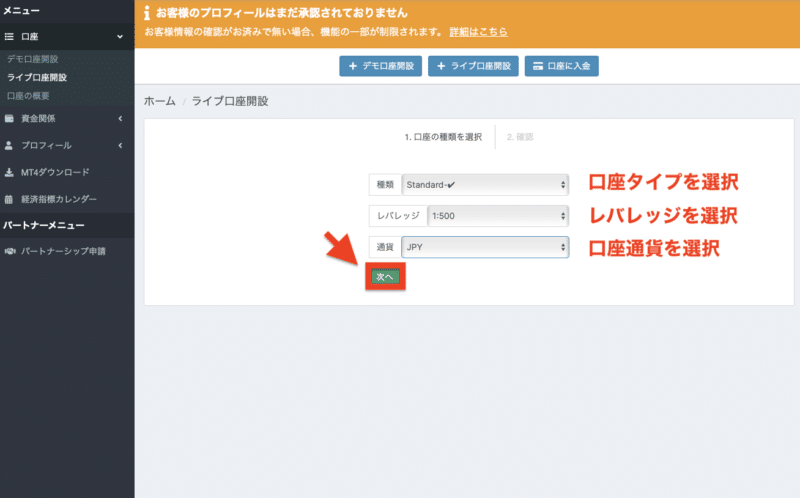Click the デモ口座開設 top button
800x498 pixels.
381,66
